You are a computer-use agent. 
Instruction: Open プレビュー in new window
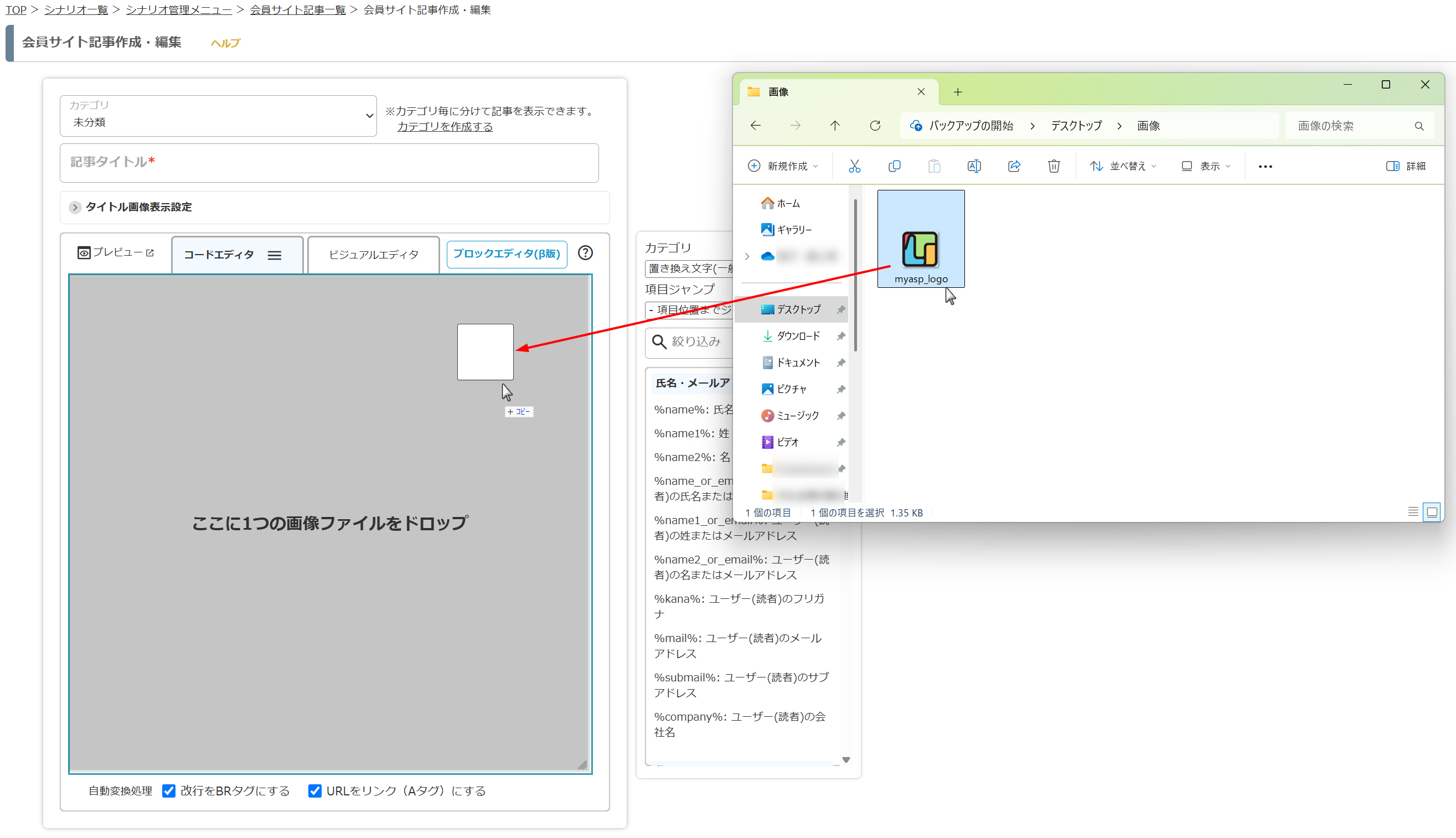116,252
